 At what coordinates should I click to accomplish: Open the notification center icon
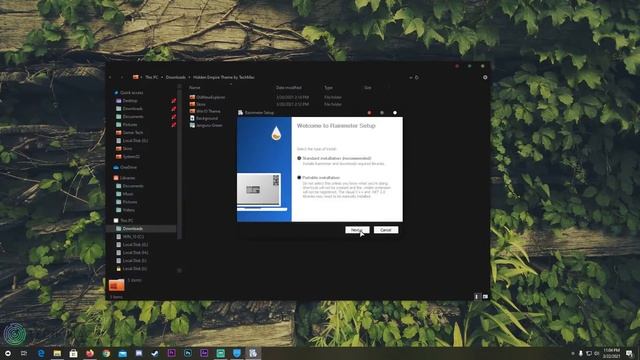coord(629,353)
